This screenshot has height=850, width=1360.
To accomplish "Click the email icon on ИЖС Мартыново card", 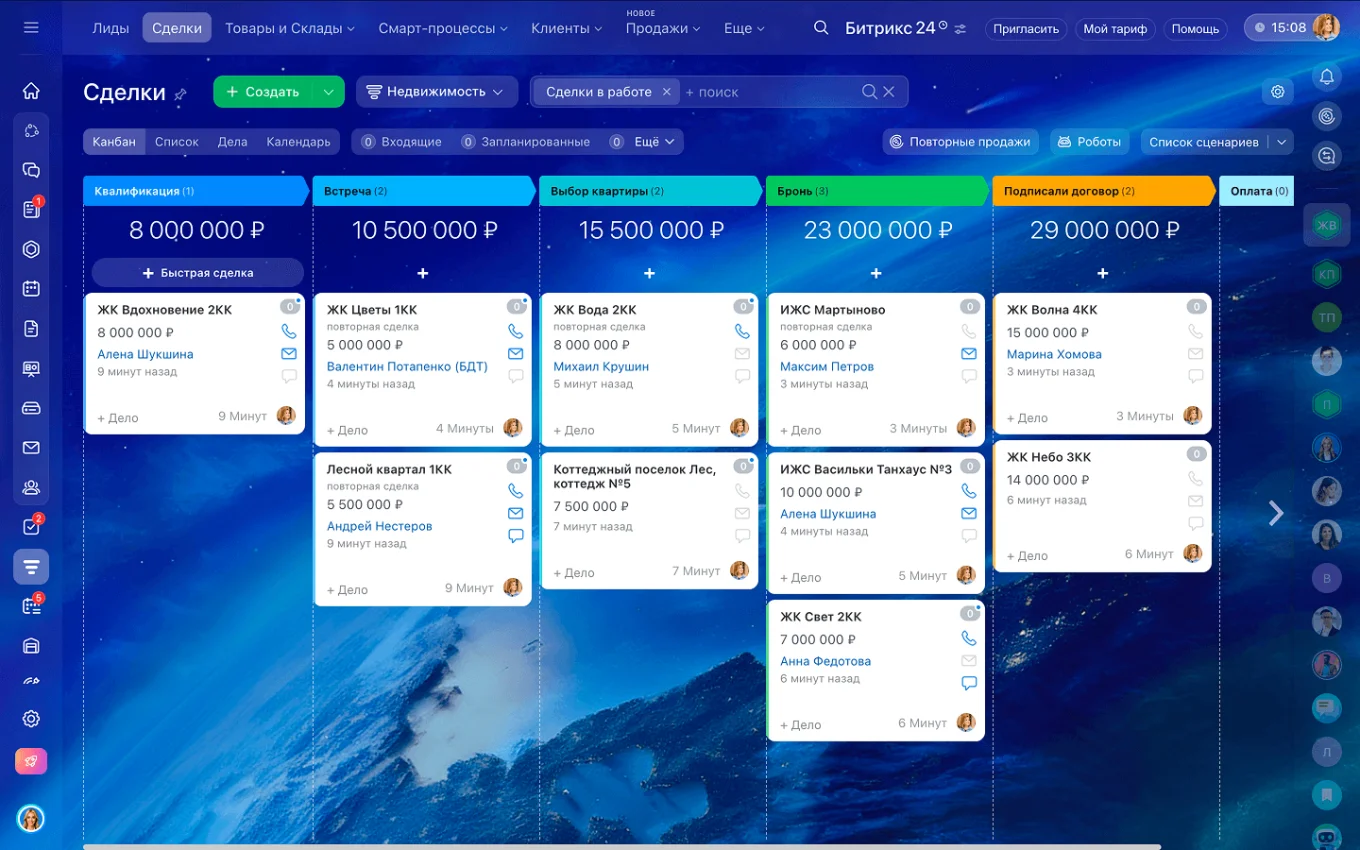I will (x=968, y=352).
